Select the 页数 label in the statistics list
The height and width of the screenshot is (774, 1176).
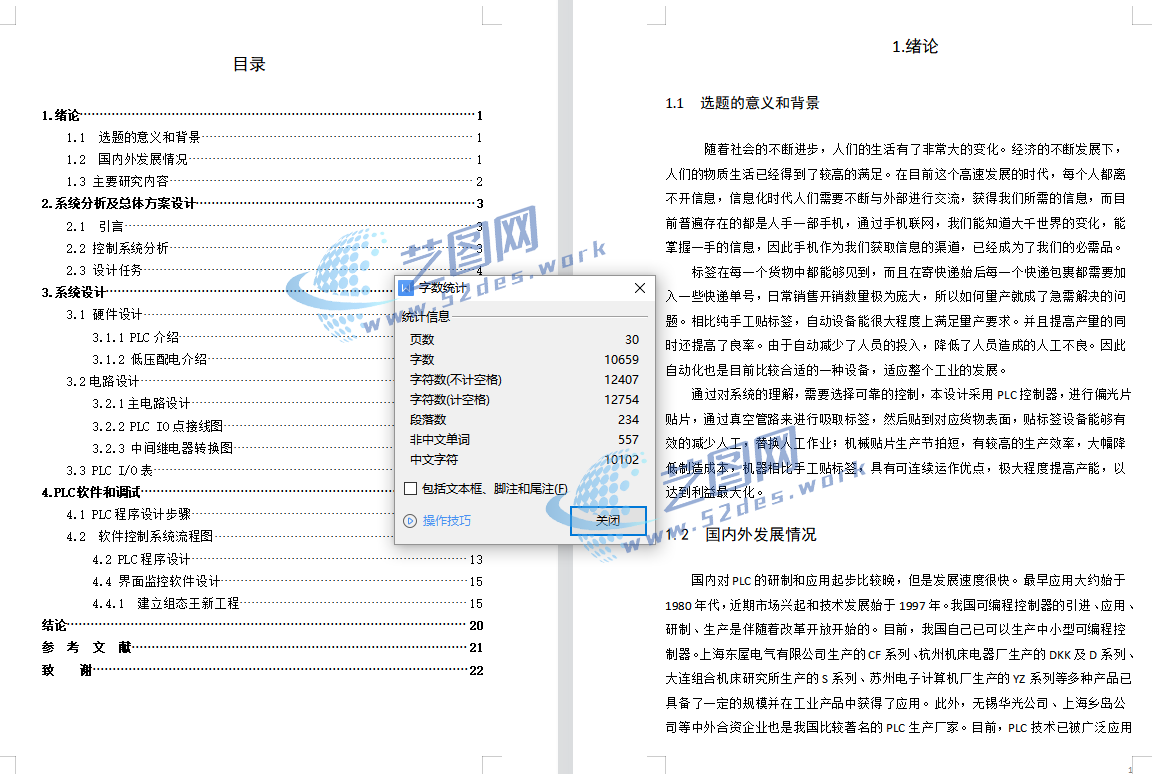pos(422,340)
